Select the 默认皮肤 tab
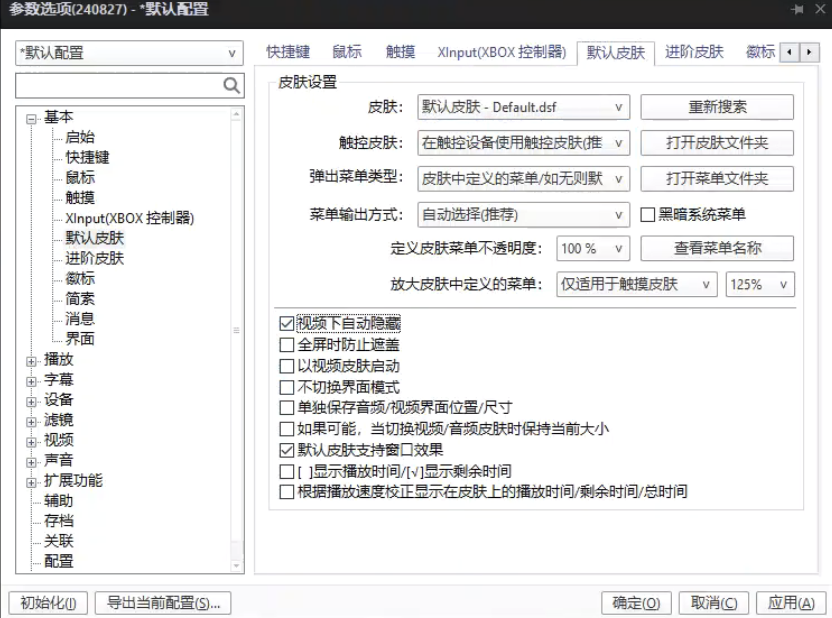The image size is (832, 618). coord(616,53)
